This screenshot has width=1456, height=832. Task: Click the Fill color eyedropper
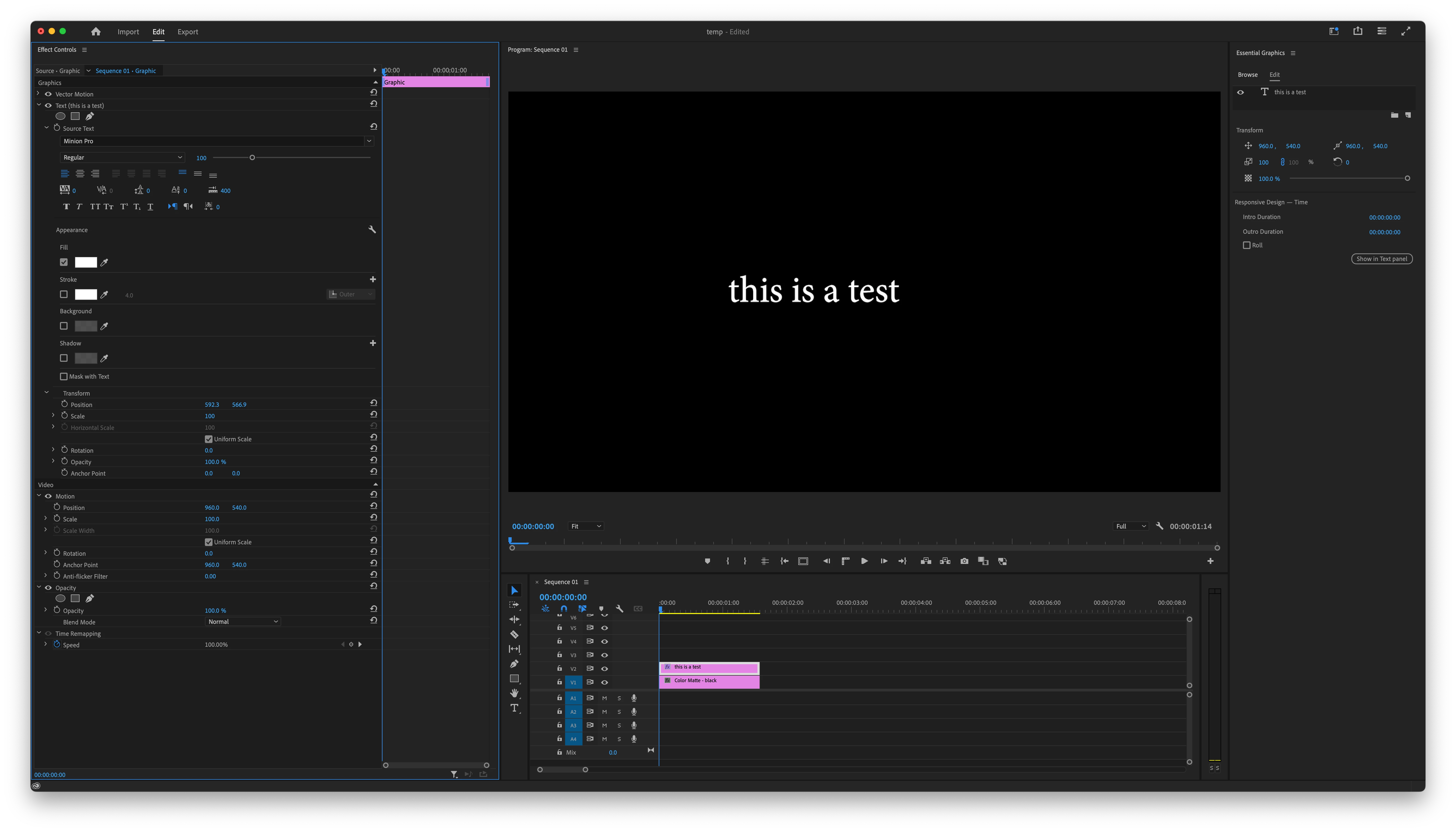coord(105,262)
